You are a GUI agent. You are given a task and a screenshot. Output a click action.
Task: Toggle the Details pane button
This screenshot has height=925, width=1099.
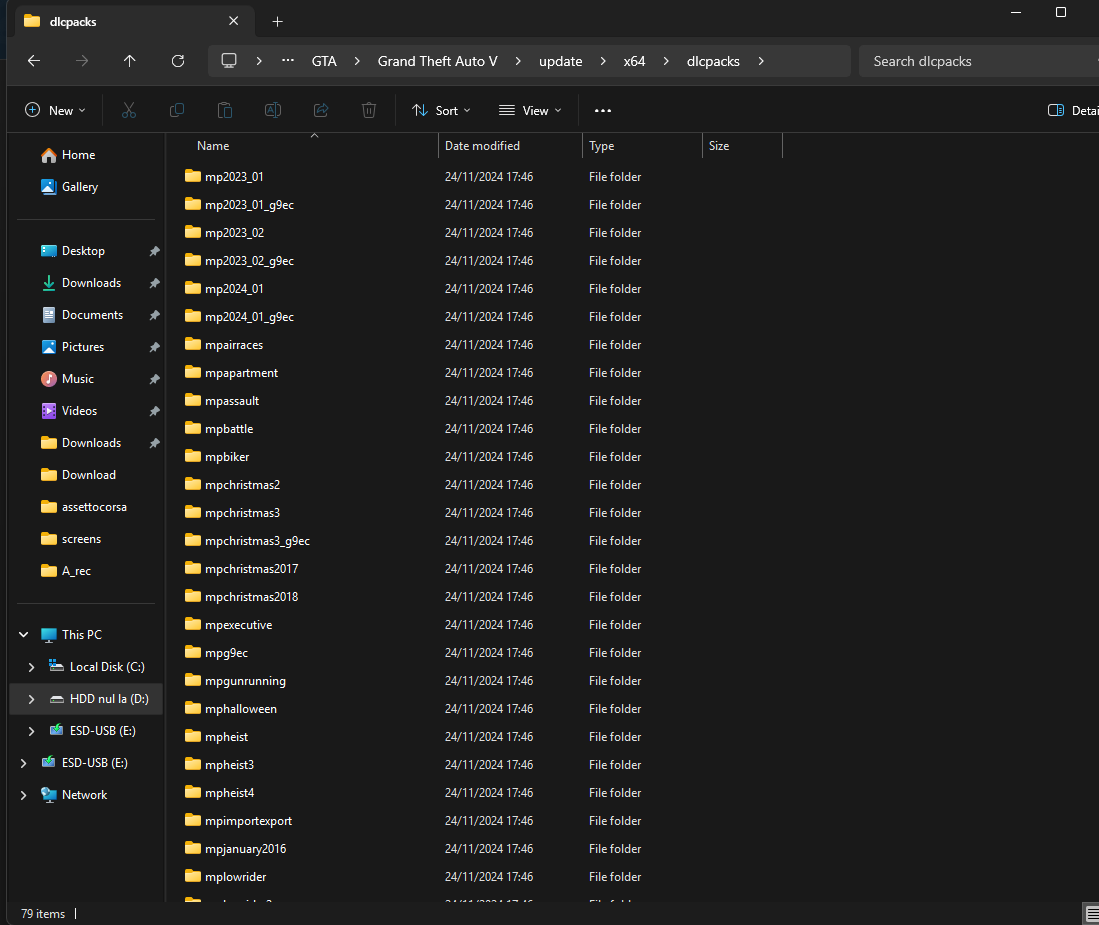pyautogui.click(x=1073, y=110)
